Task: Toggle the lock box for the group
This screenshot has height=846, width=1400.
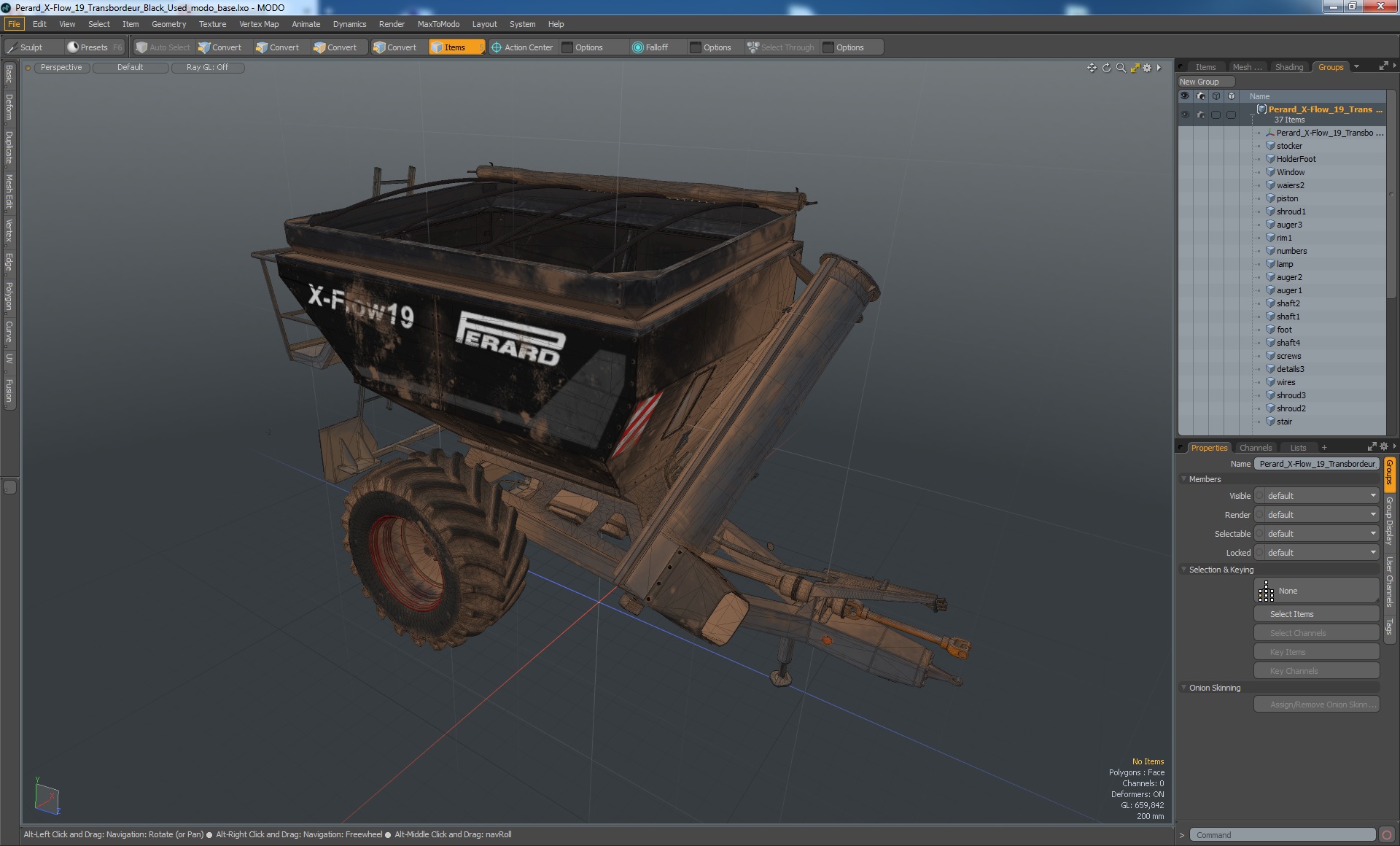Action: pyautogui.click(x=1231, y=115)
